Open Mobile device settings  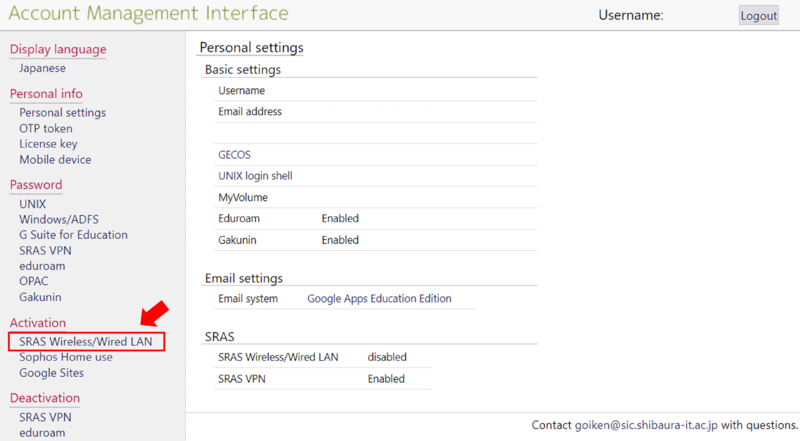click(x=55, y=159)
